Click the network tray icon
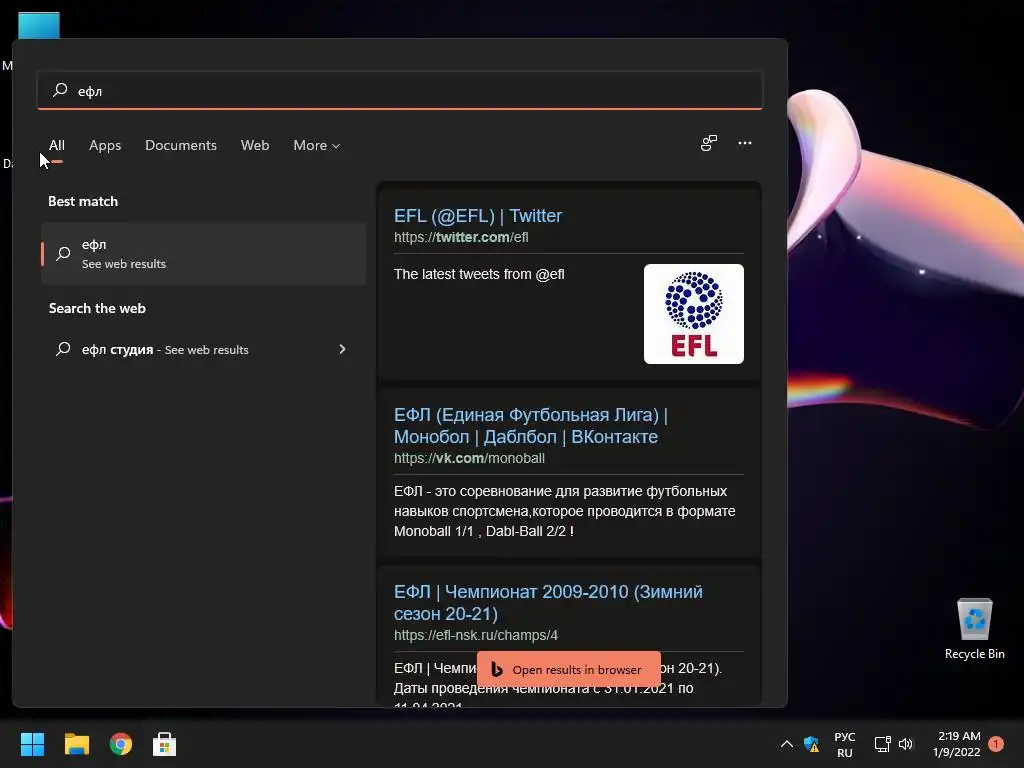Viewport: 1024px width, 768px height. [x=882, y=744]
